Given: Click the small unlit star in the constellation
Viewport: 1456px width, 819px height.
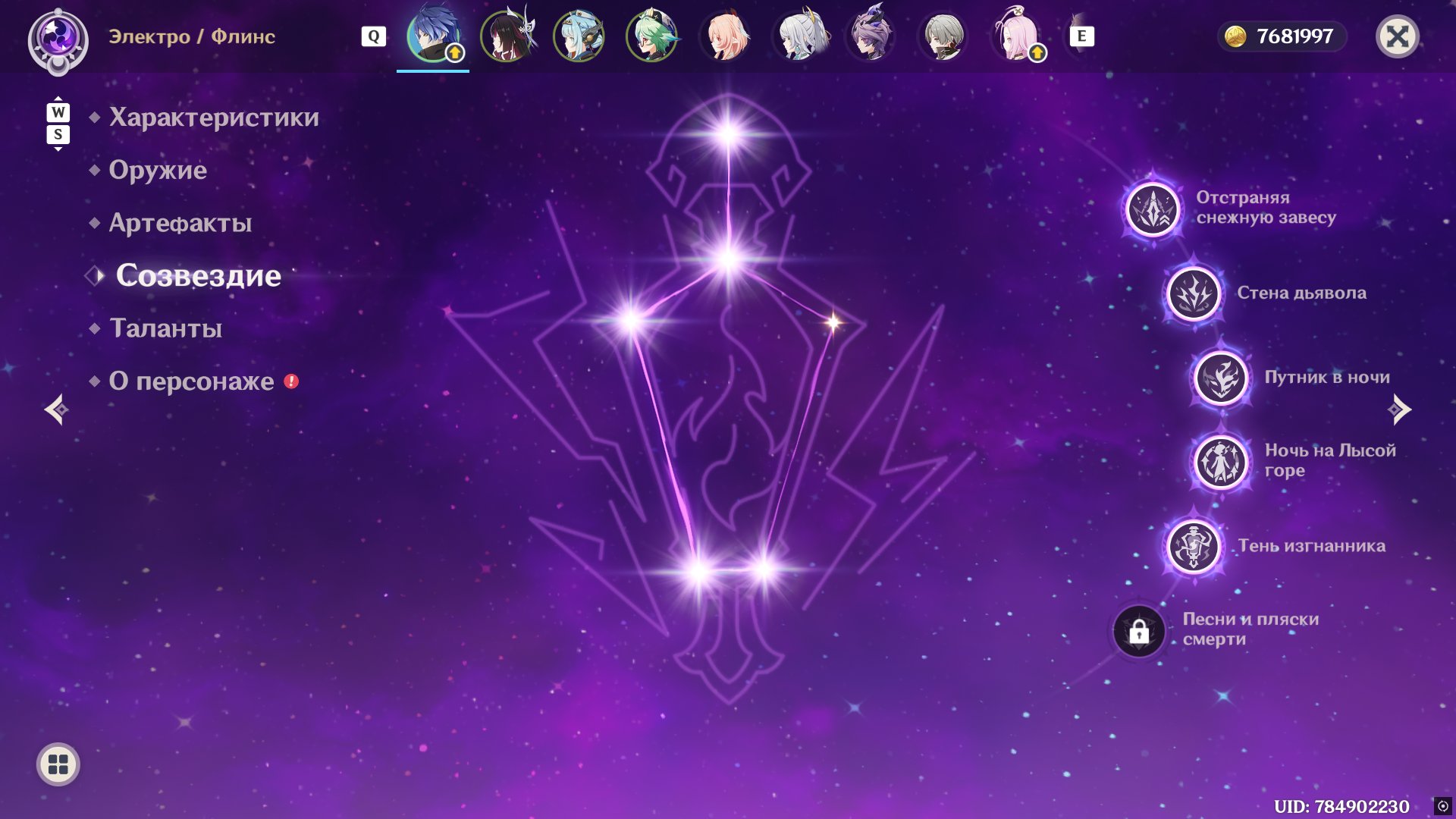Looking at the screenshot, I should click(x=833, y=322).
